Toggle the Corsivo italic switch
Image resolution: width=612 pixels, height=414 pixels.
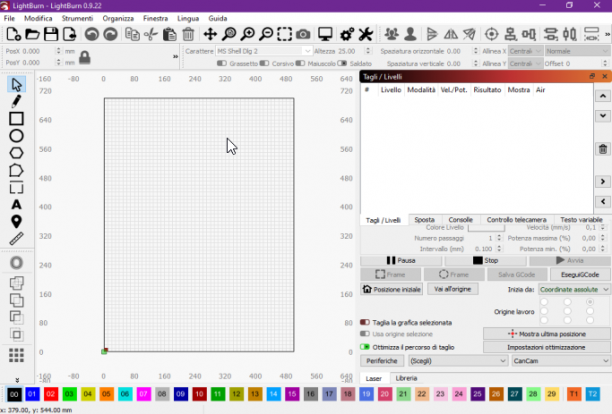(x=264, y=63)
